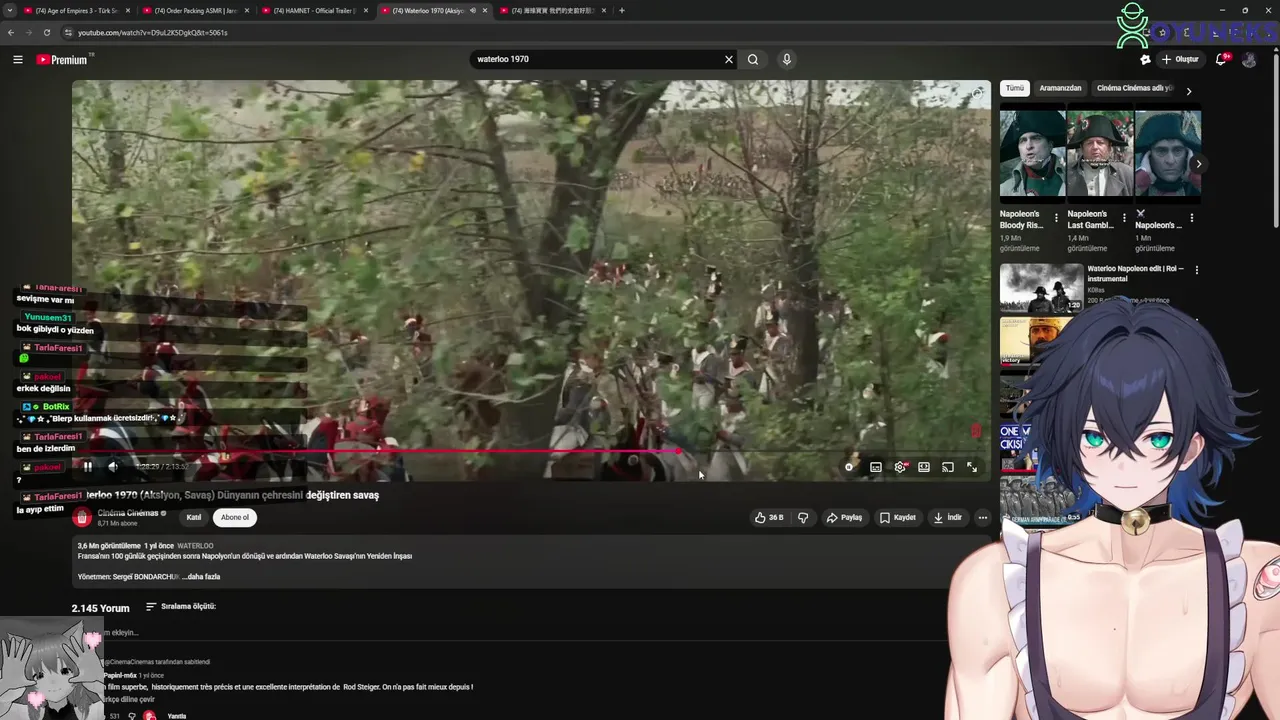
Task: Open options for Napoleon's Last Gambl... short
Action: pos(1124,217)
